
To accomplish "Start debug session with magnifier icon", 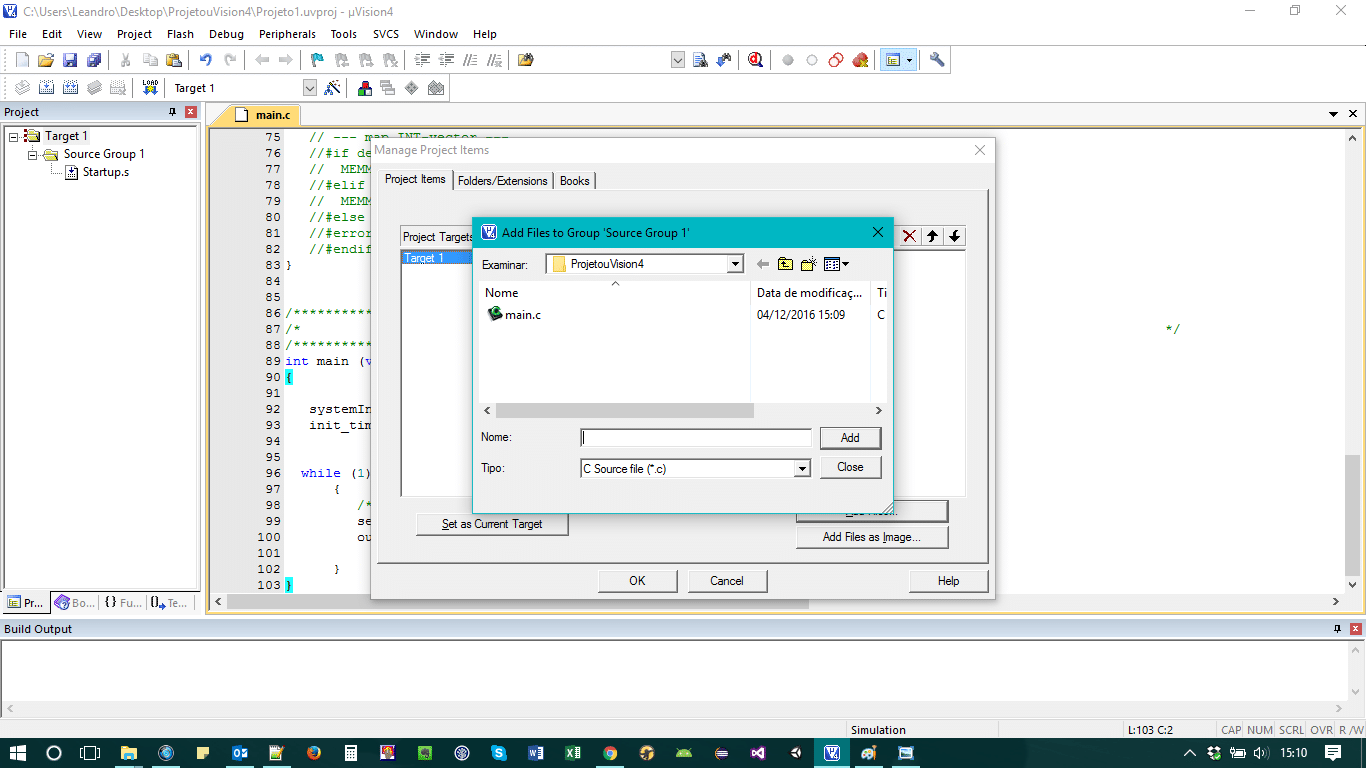I will click(755, 60).
